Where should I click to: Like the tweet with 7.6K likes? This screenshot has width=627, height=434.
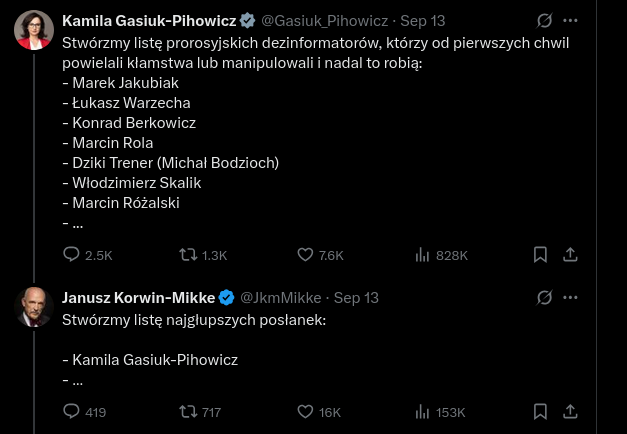pyautogui.click(x=307, y=255)
